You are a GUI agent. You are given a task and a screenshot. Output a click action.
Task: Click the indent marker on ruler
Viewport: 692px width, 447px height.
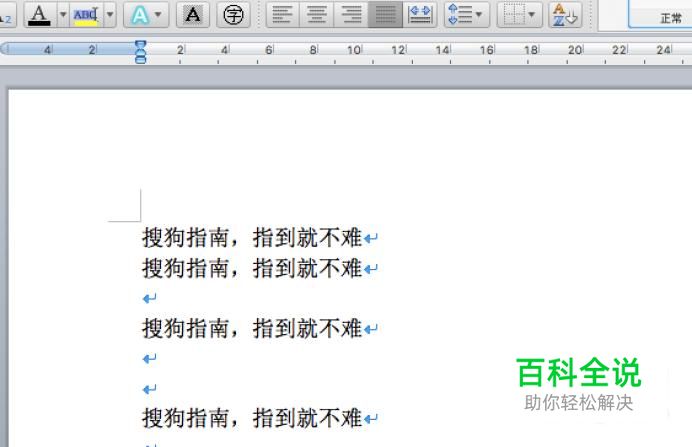140,52
